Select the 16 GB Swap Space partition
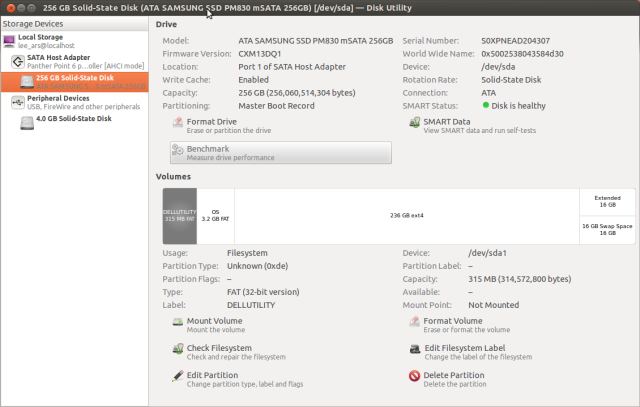 [x=607, y=230]
